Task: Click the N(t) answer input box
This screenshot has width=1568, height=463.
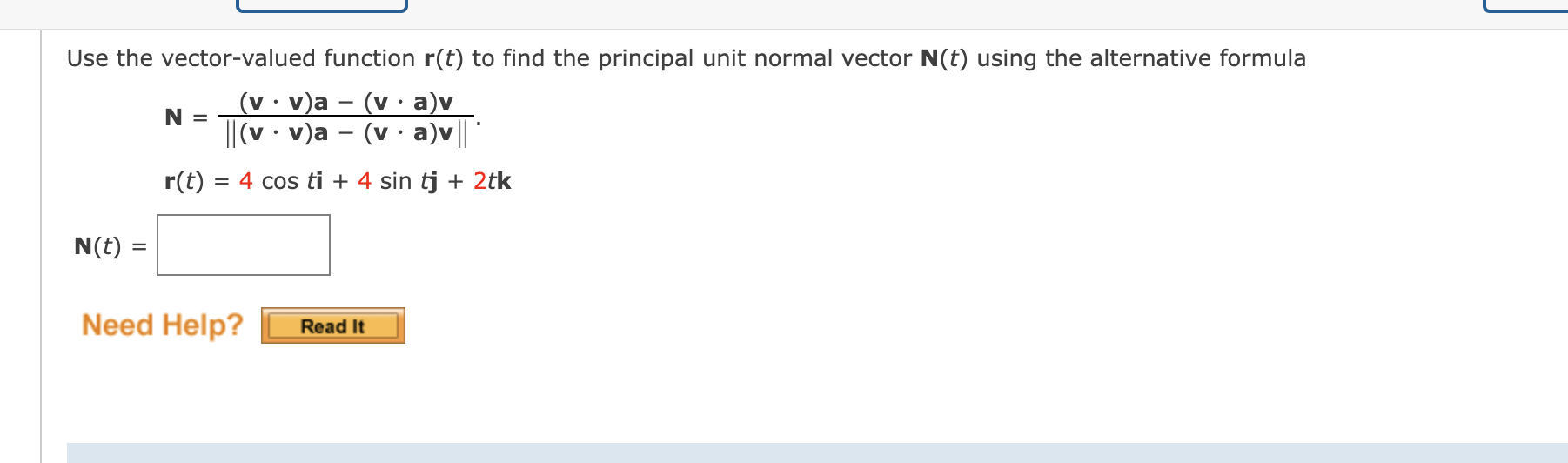Action: pyautogui.click(x=244, y=245)
